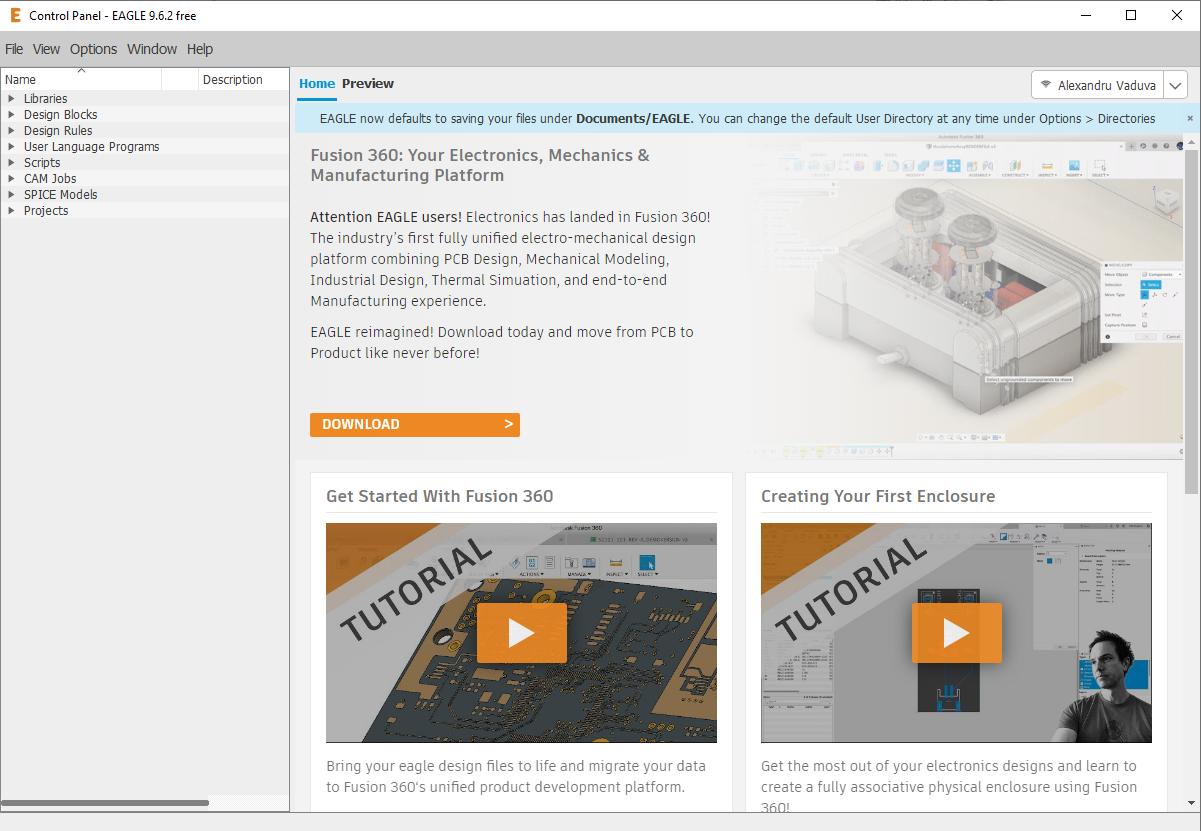Click the EAGLE logo icon in title bar

click(15, 15)
